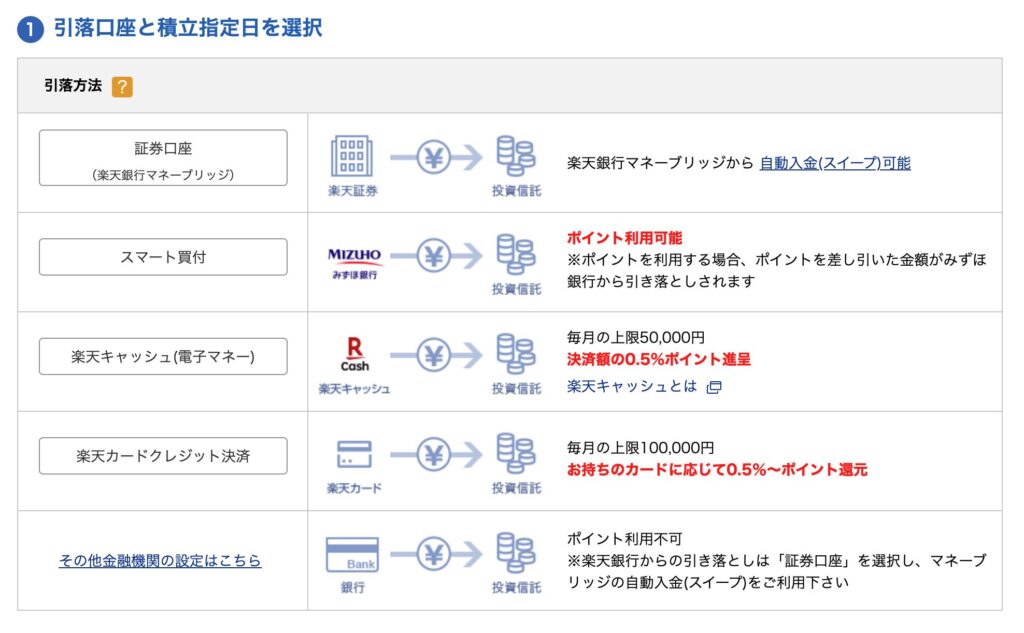This screenshot has width=1024, height=633.
Task: Pick the 楽天カードクレジット決済 button
Action: pos(163,456)
